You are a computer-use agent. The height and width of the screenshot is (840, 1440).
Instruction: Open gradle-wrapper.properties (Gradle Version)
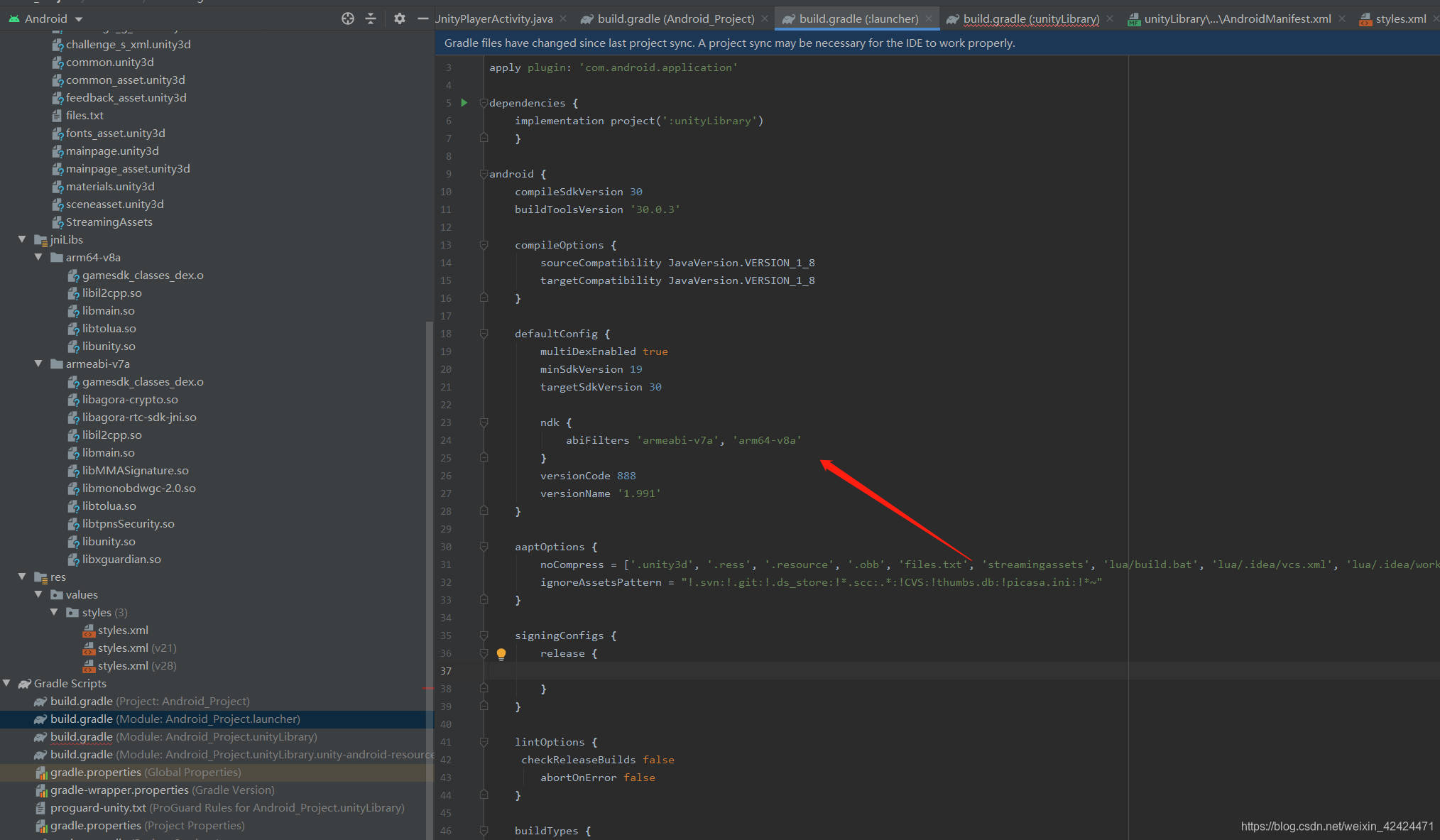point(162,790)
